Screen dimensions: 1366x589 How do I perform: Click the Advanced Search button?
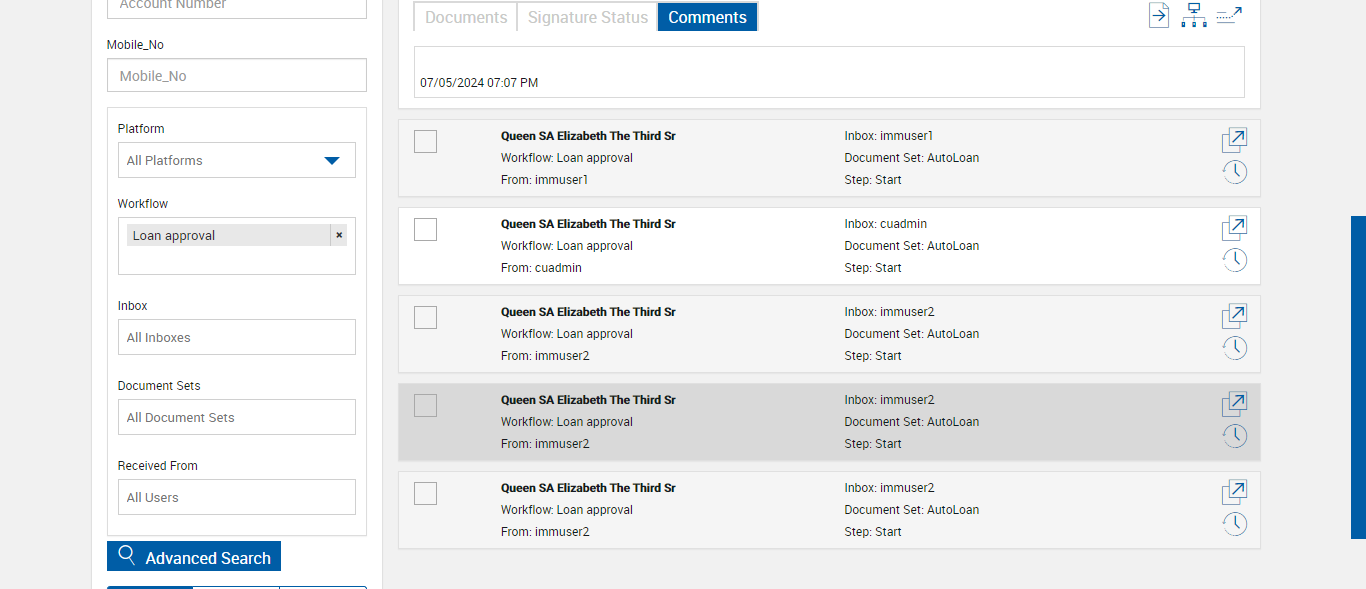click(x=194, y=557)
